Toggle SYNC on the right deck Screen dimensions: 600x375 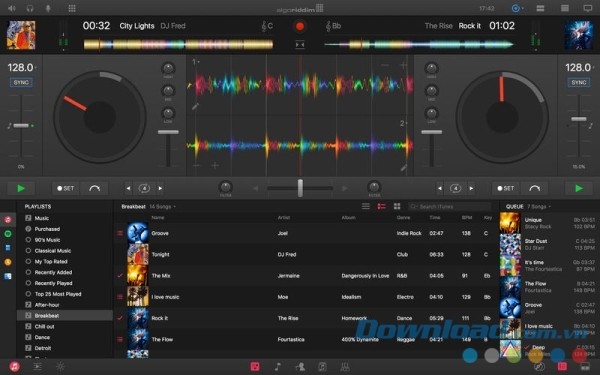tap(579, 82)
